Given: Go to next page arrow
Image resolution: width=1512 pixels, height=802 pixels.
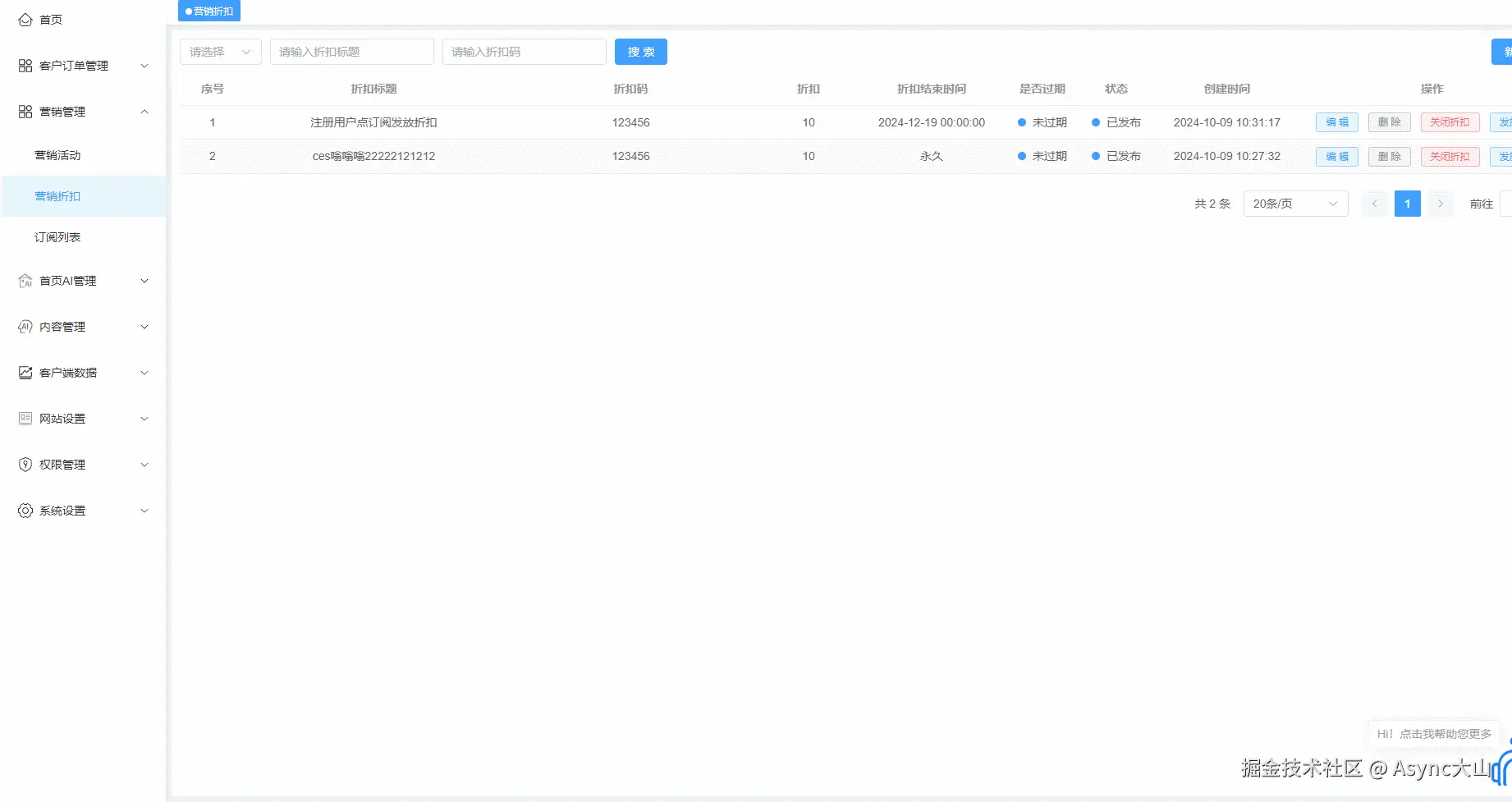Looking at the screenshot, I should pos(1441,204).
